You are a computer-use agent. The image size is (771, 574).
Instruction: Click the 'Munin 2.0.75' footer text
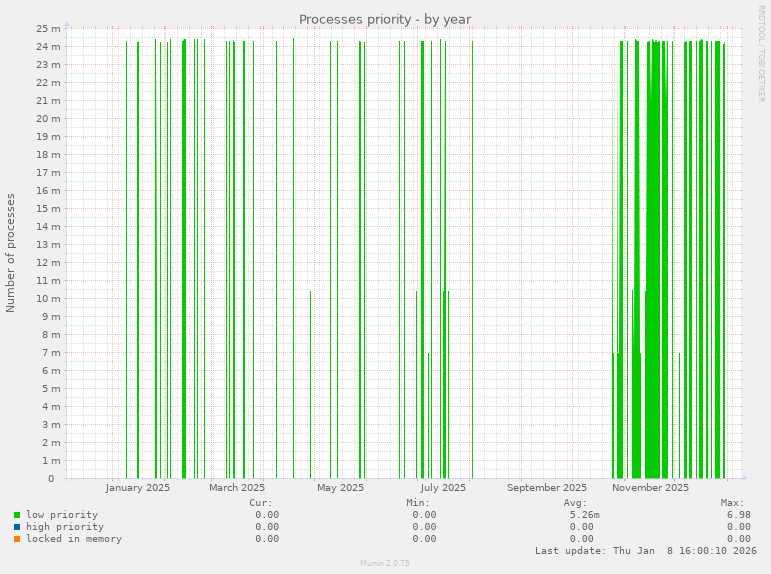385,563
